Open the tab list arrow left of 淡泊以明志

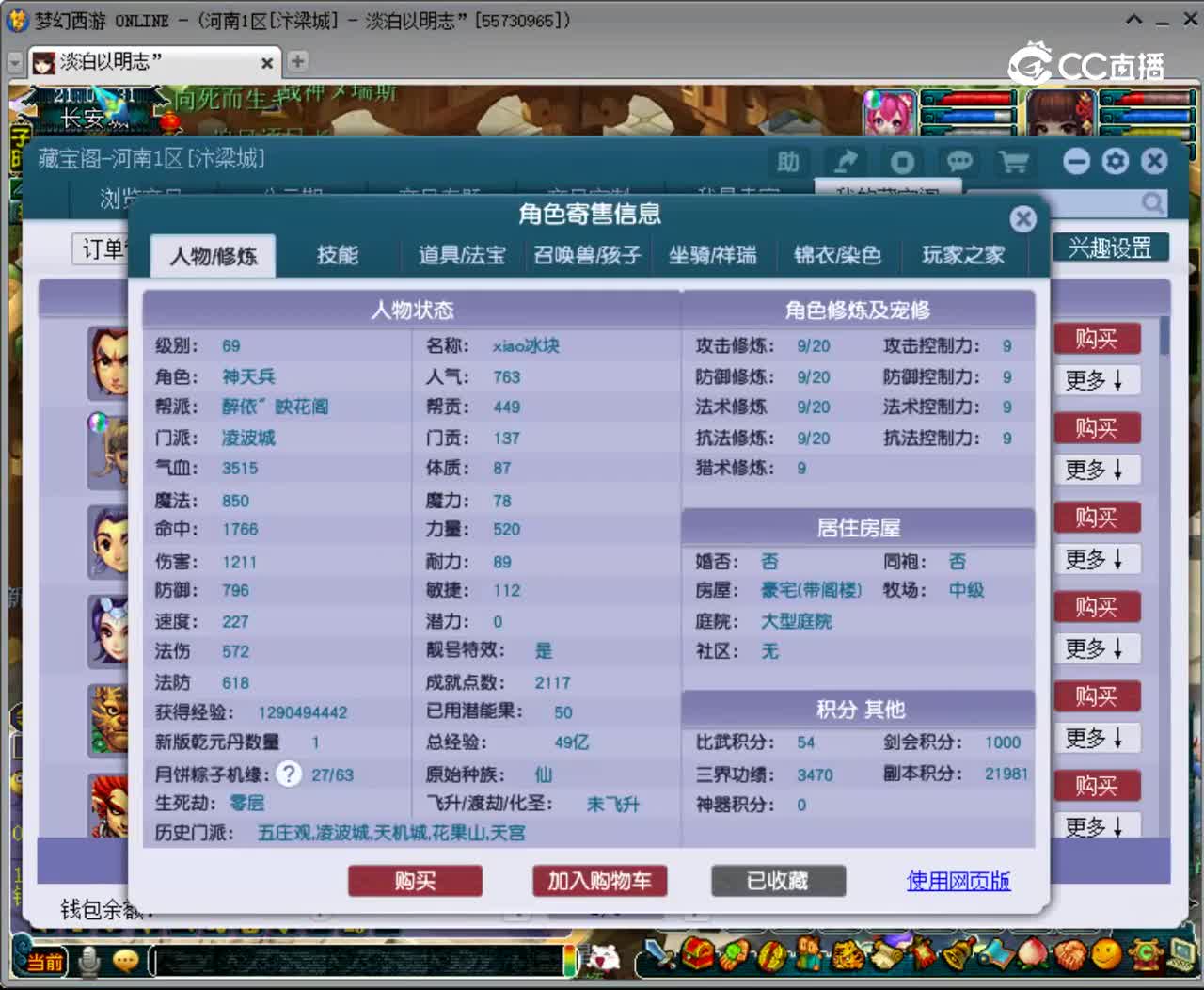(14, 62)
